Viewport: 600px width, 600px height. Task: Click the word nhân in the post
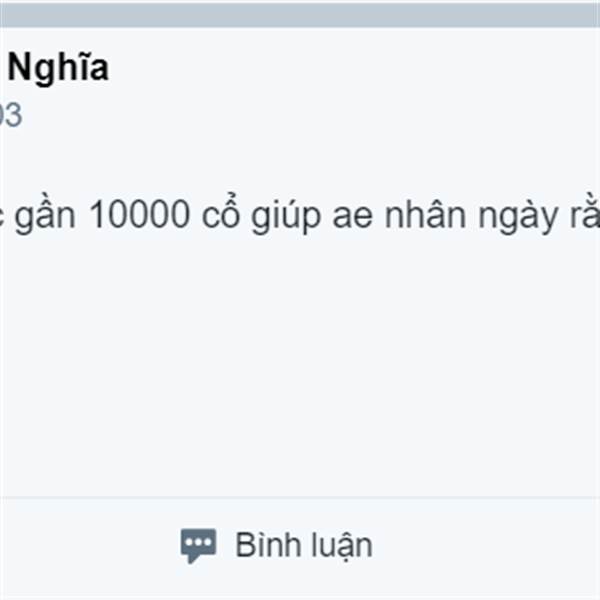coord(425,214)
